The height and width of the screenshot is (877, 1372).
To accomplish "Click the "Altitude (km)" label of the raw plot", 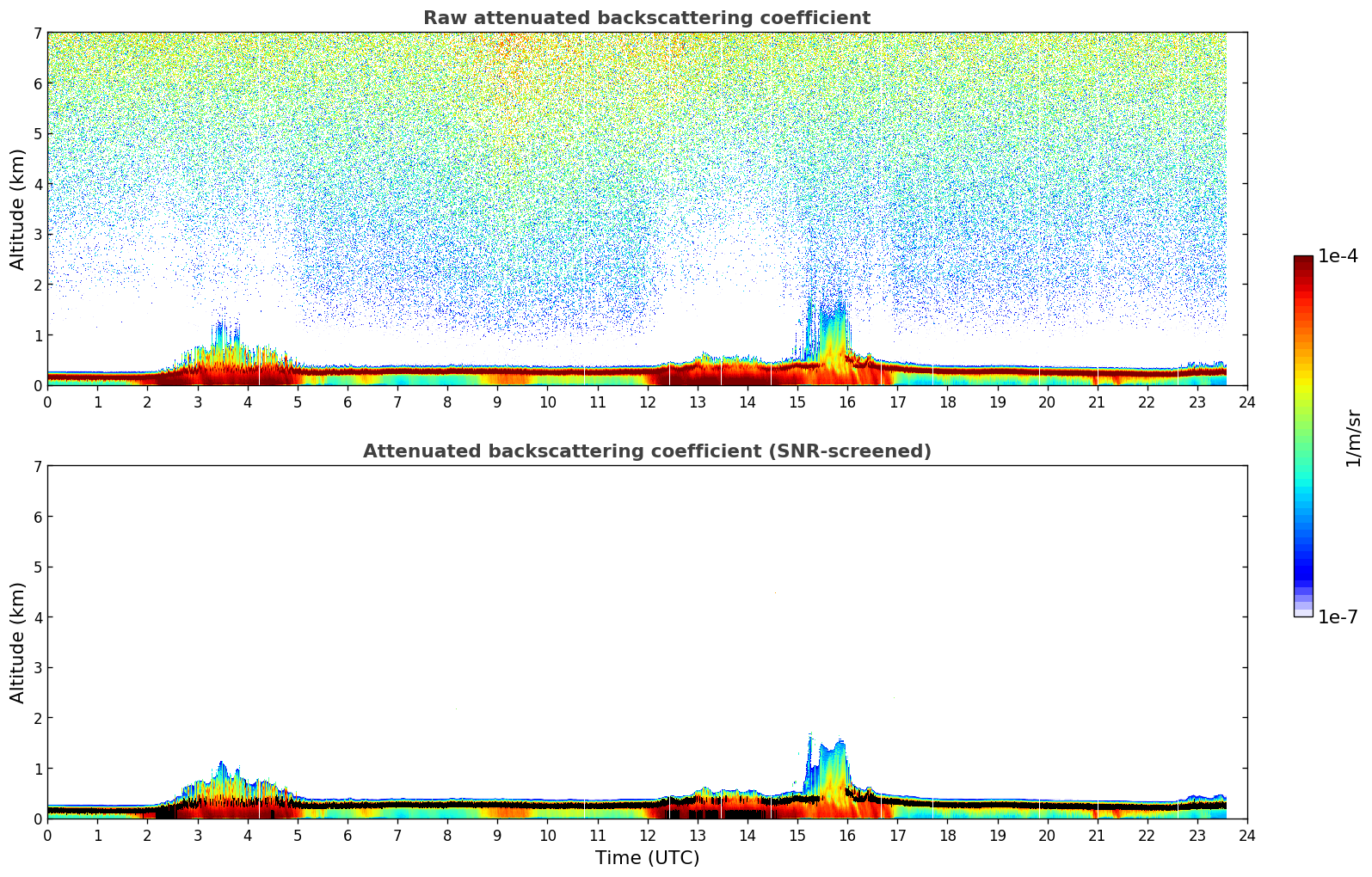I will pyautogui.click(x=18, y=209).
